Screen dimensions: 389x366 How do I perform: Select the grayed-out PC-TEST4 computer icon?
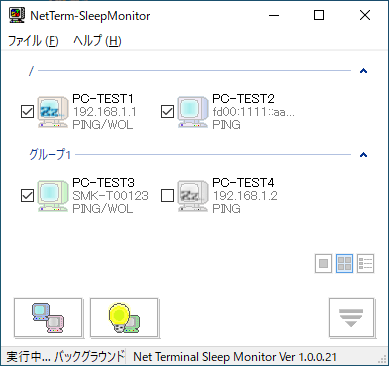point(193,196)
